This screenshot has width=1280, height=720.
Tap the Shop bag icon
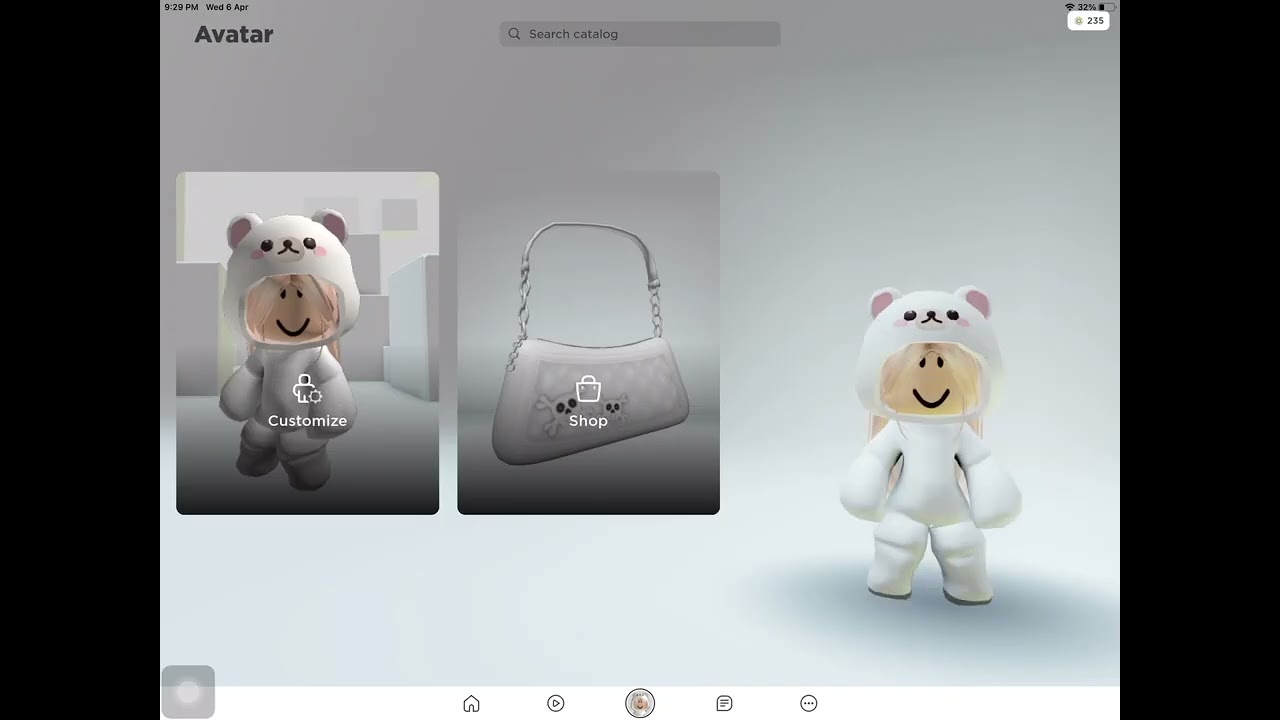coord(588,389)
